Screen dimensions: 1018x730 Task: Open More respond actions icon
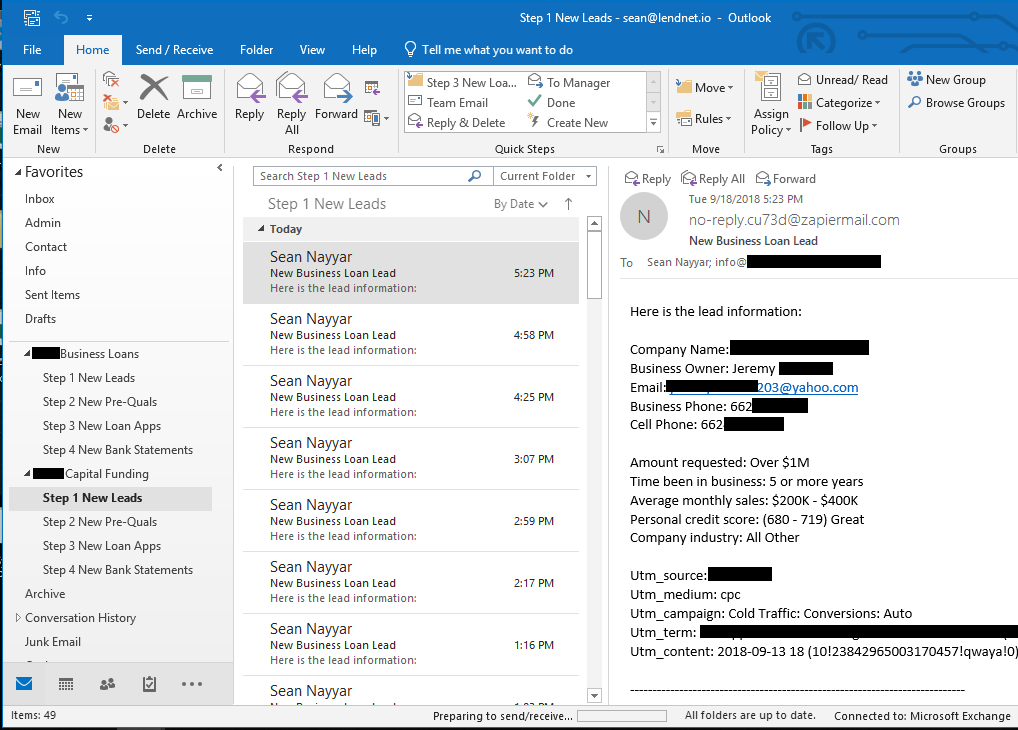[x=376, y=118]
